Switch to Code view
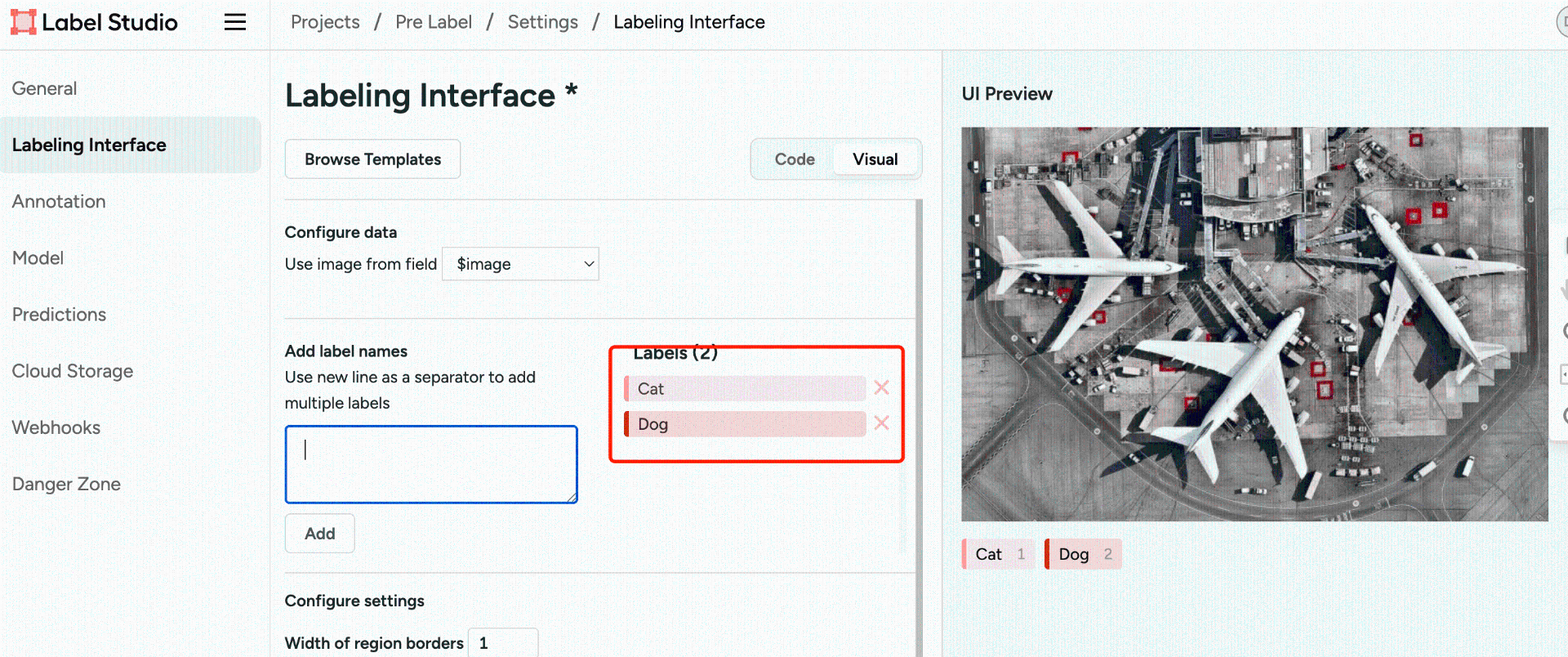 [794, 159]
